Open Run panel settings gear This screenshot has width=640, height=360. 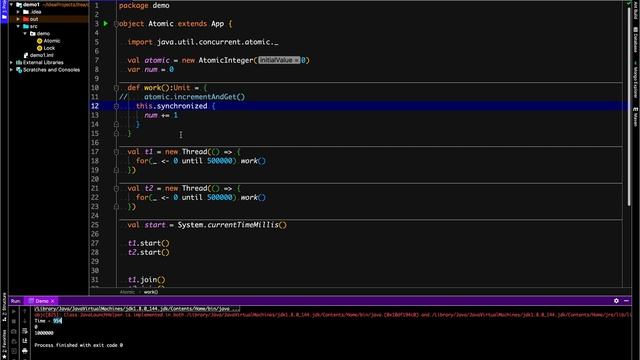616,301
